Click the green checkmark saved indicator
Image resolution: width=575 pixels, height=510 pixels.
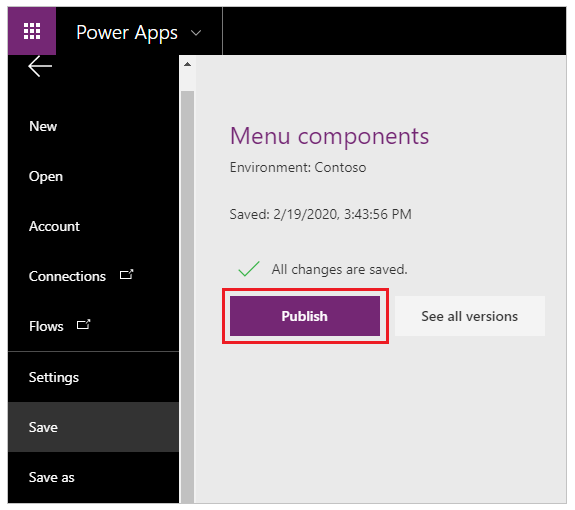point(249,269)
